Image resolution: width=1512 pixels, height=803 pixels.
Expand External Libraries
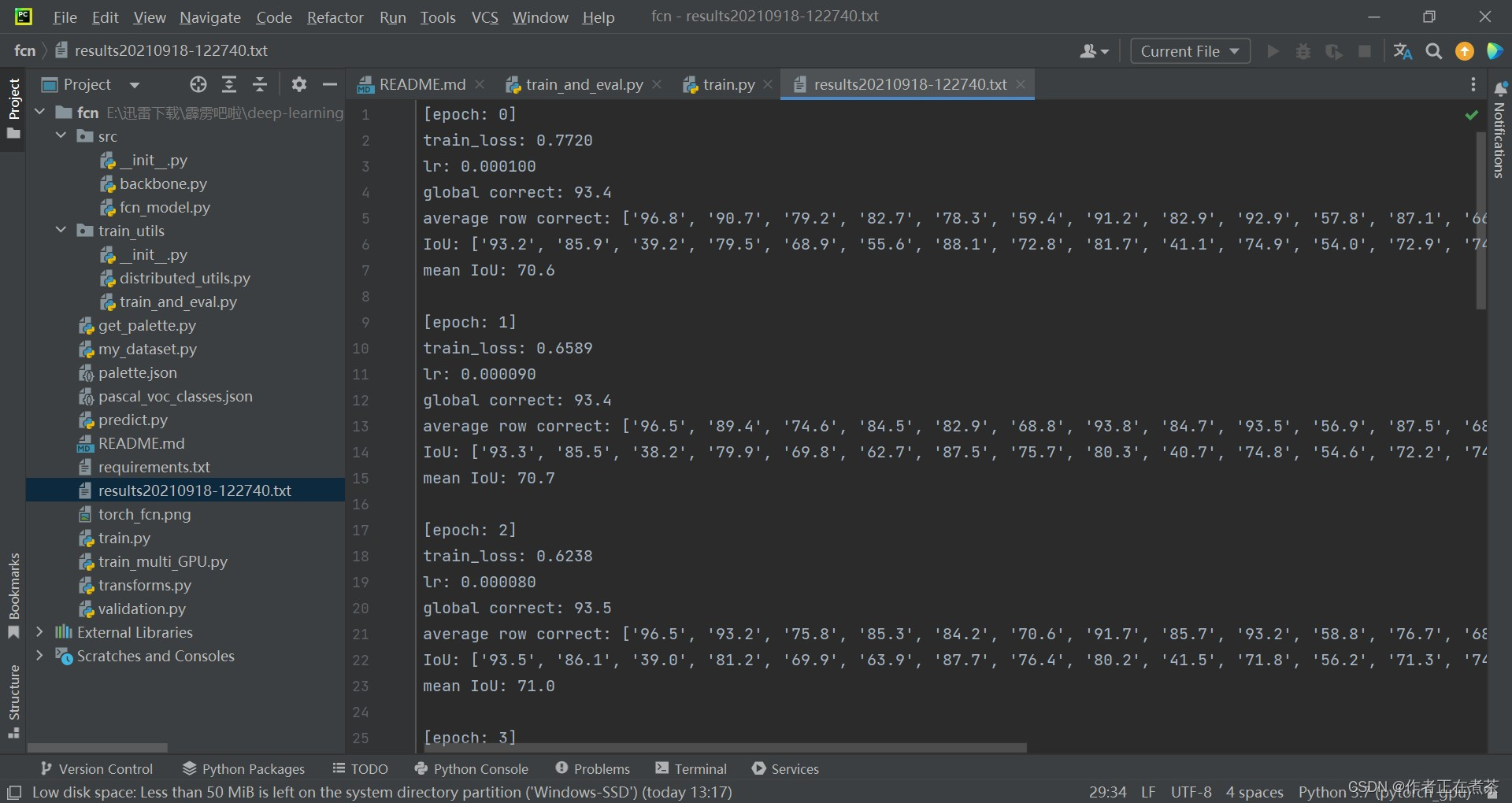click(x=40, y=631)
